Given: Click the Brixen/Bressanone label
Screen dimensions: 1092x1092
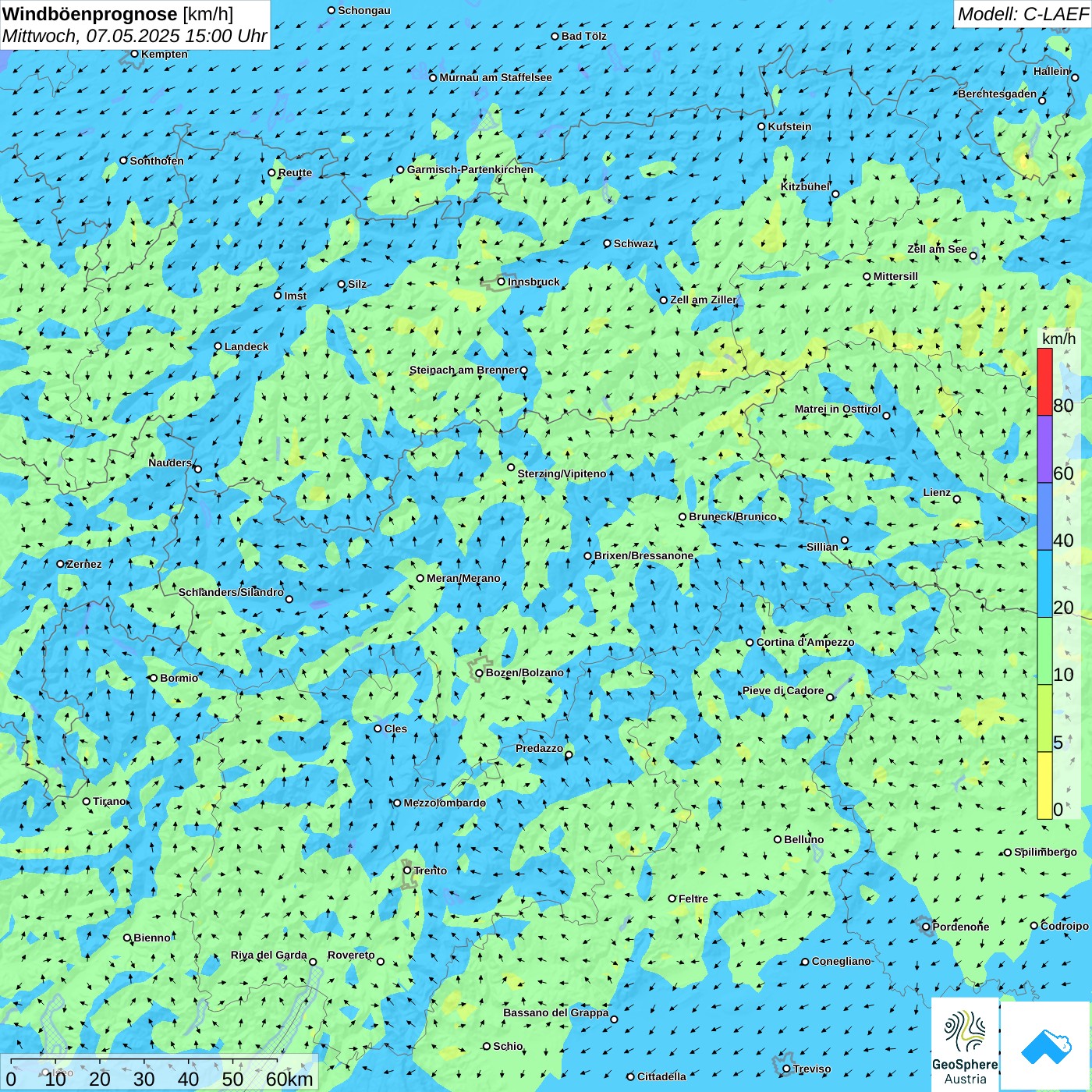Looking at the screenshot, I should click(x=643, y=555).
